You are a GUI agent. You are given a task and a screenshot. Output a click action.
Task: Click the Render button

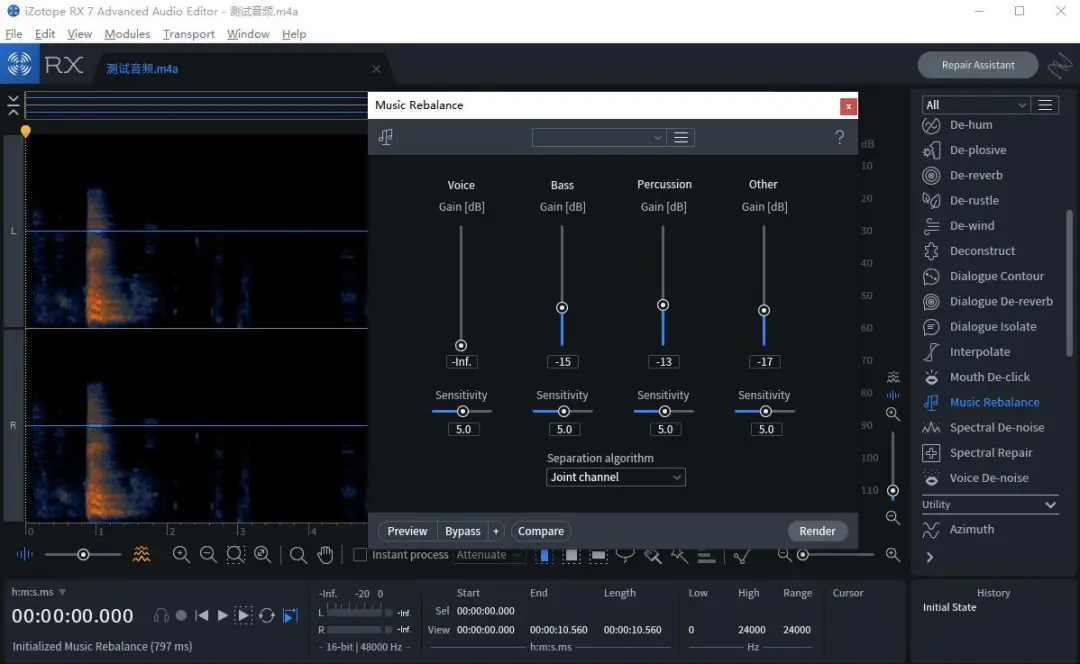pyautogui.click(x=817, y=531)
